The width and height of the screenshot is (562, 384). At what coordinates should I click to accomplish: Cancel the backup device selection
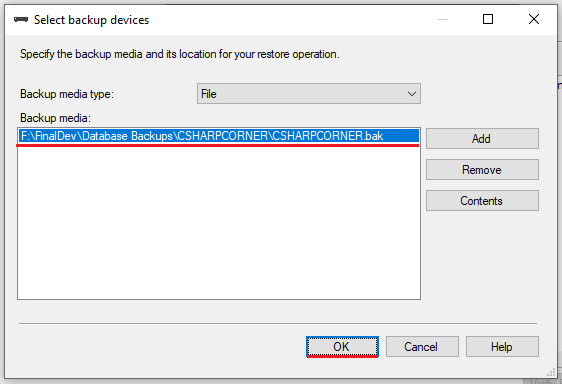422,346
